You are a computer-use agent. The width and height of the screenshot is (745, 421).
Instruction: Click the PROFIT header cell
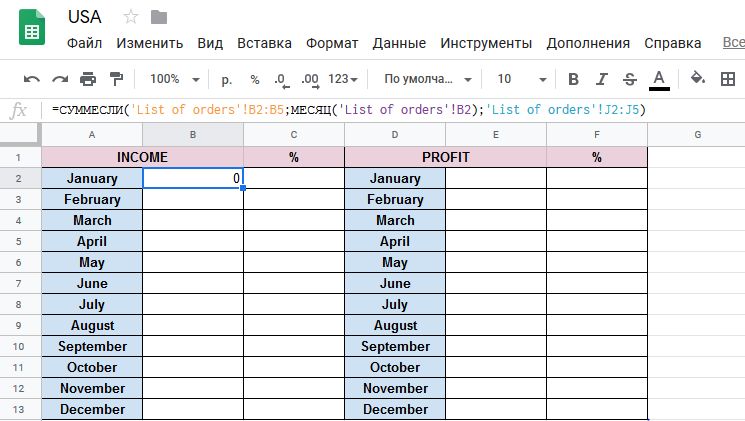[445, 157]
